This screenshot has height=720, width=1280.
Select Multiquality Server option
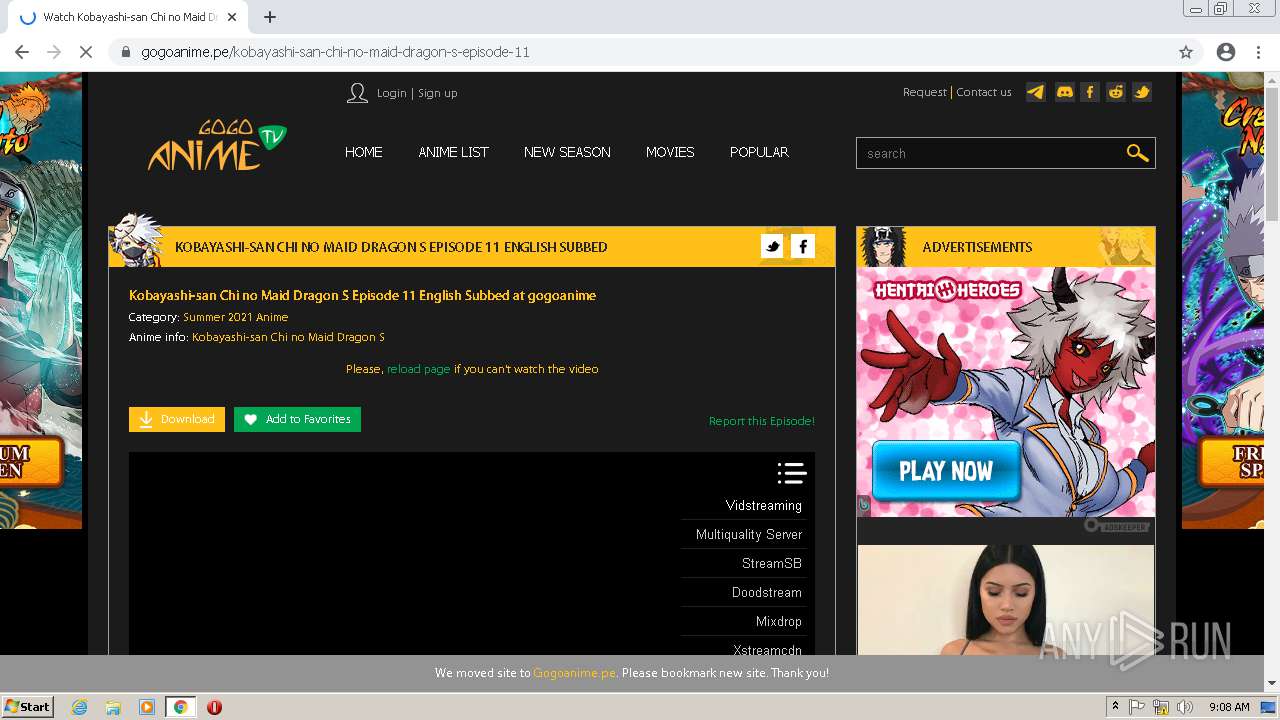749,534
